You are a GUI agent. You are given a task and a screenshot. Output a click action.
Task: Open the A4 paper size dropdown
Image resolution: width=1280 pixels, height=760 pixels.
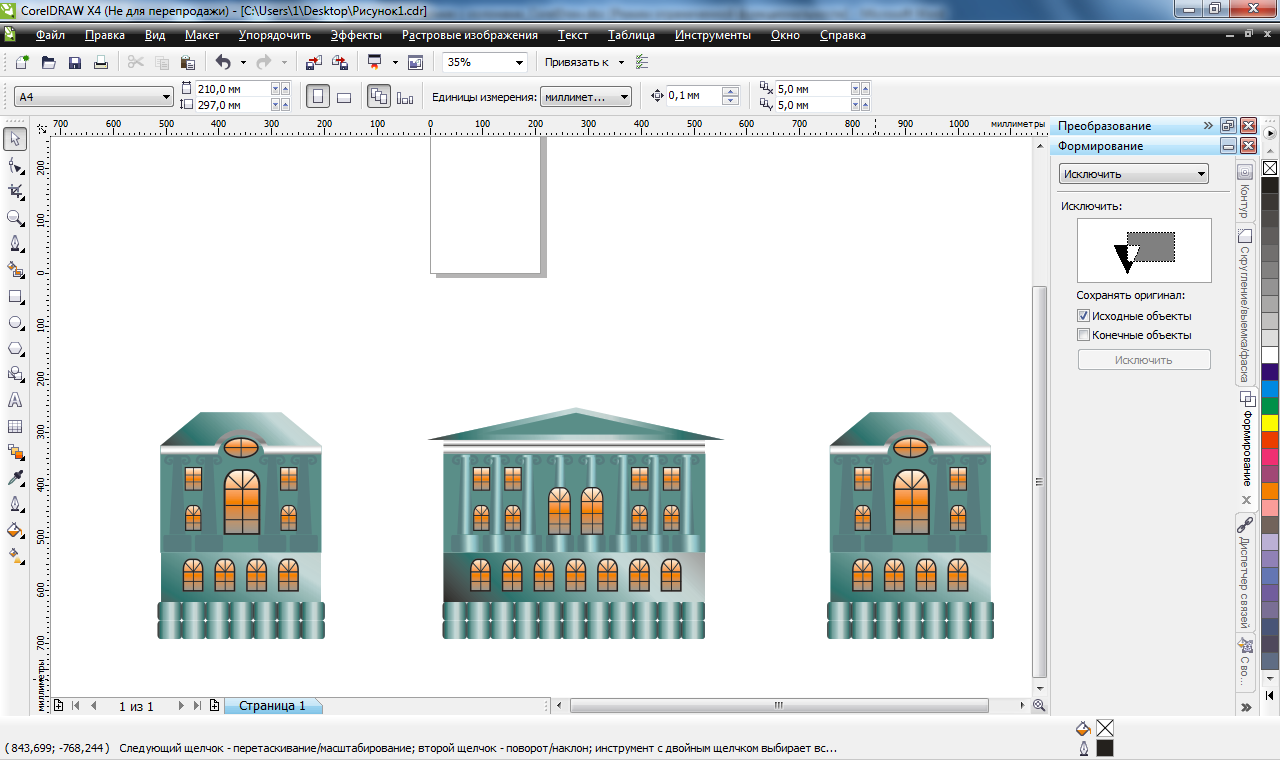pos(167,97)
